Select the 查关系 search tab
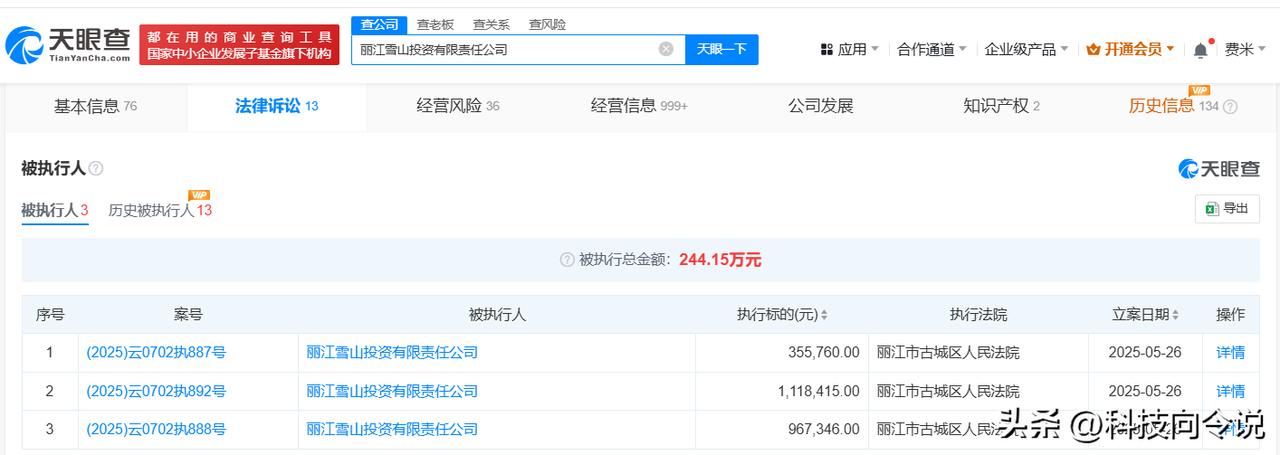Screen dimensions: 1280x455 [x=491, y=24]
